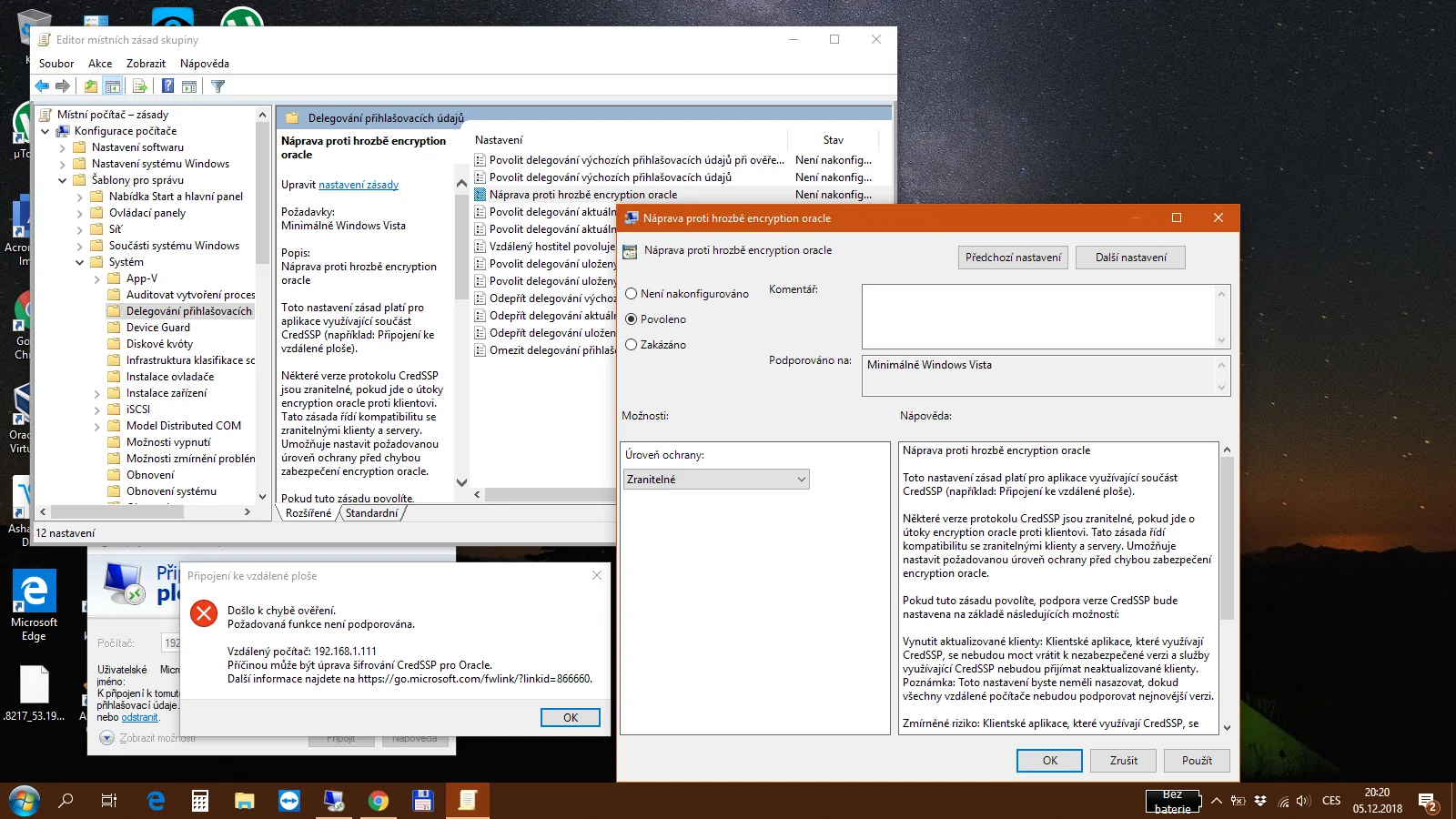
Task: Collapse the 'Systém' tree node
Action: (x=79, y=262)
